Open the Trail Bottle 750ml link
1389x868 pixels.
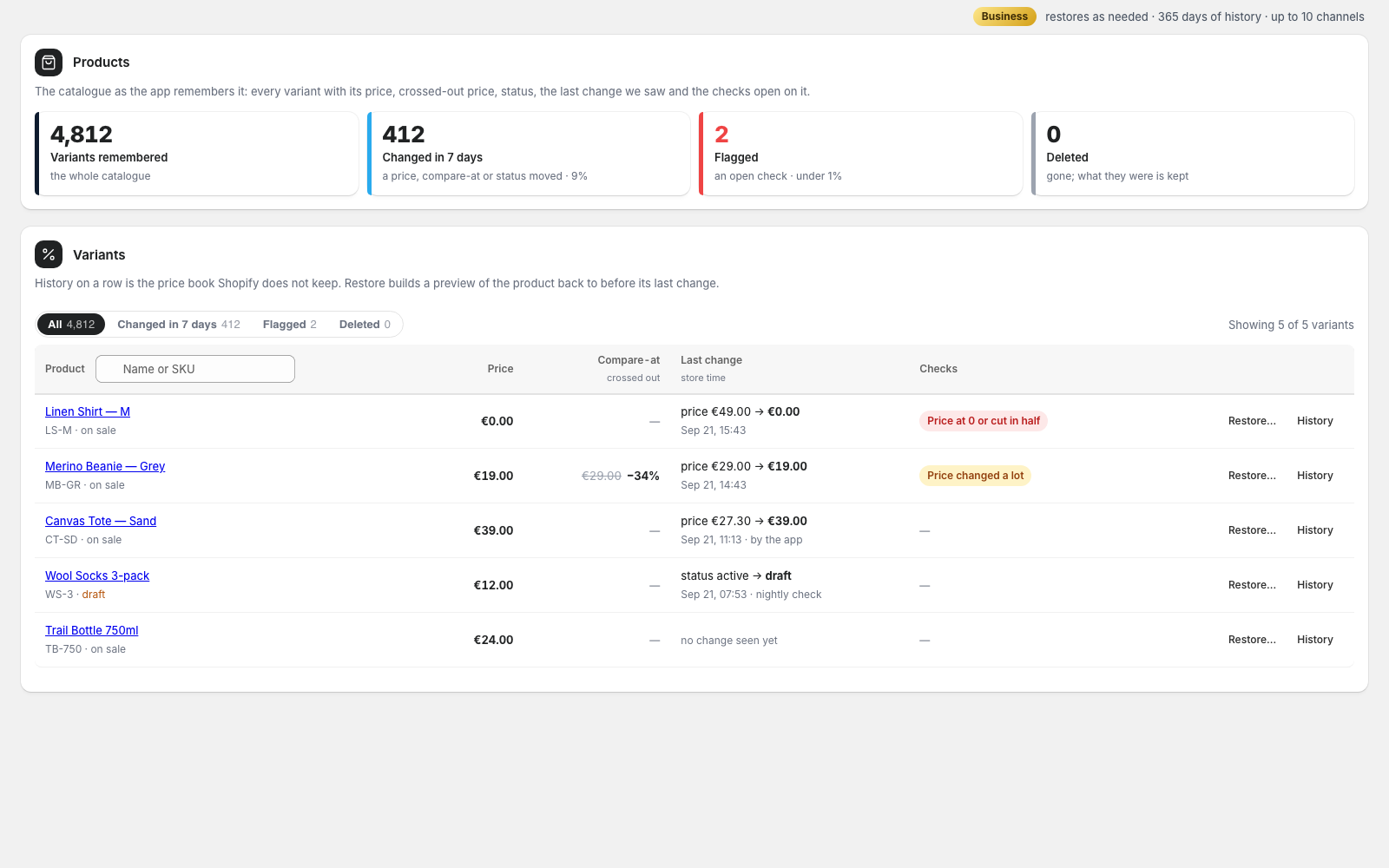pyautogui.click(x=92, y=630)
